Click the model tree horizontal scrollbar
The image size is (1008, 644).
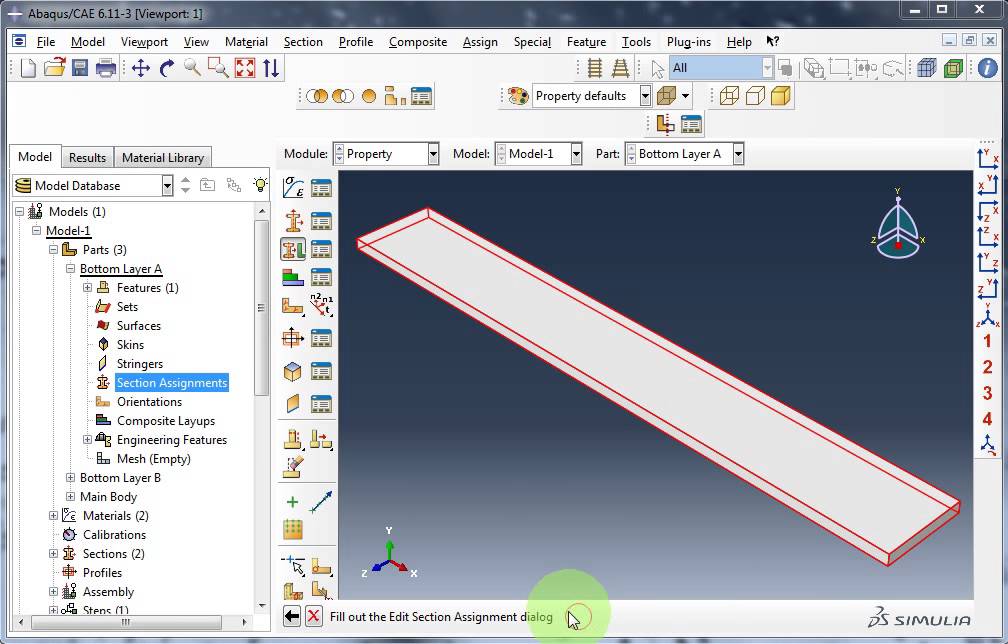126,622
